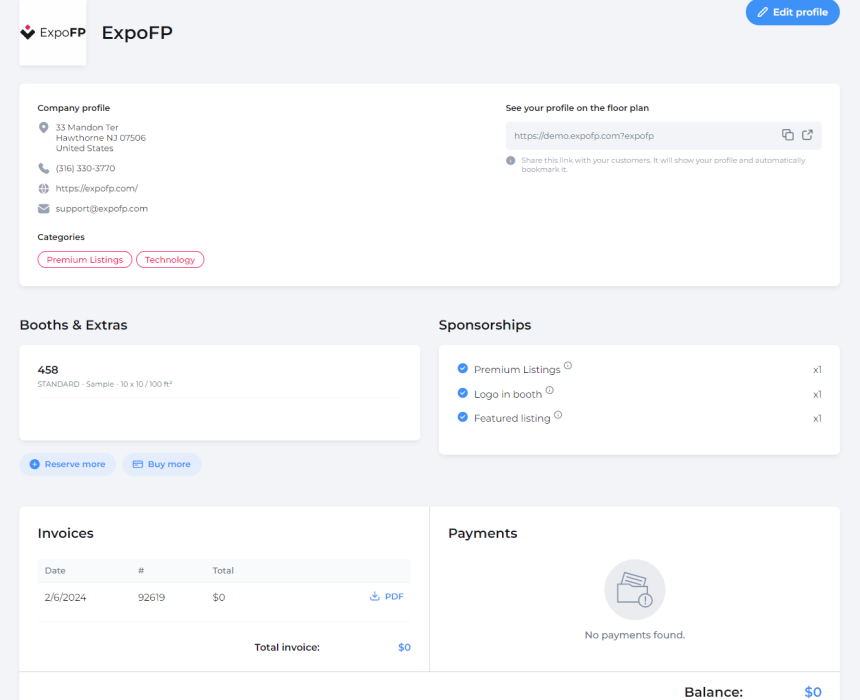
Task: Copy the floor plan profile link
Action: [x=788, y=135]
